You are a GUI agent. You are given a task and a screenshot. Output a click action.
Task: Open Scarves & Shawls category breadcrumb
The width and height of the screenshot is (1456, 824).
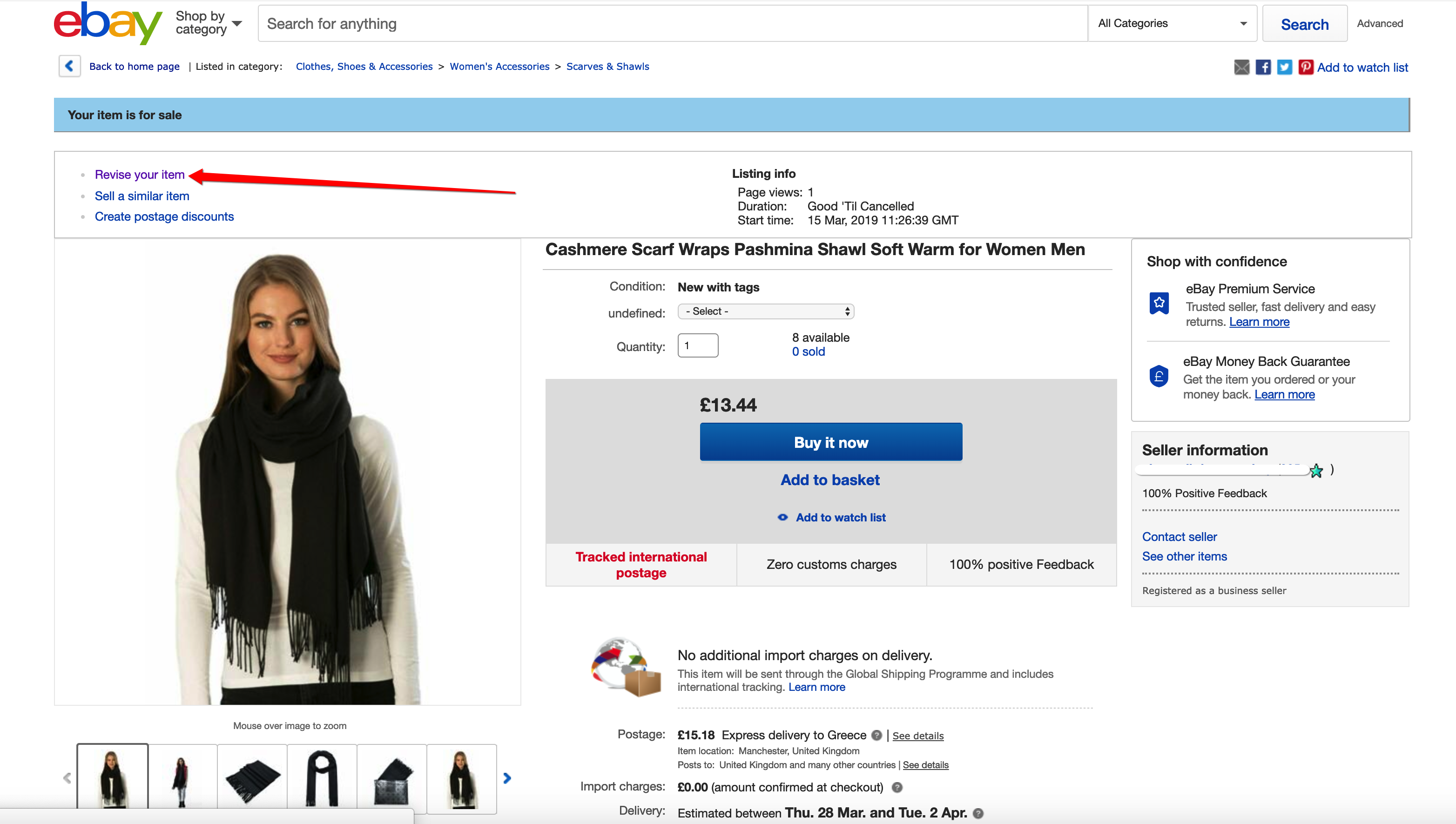click(608, 66)
